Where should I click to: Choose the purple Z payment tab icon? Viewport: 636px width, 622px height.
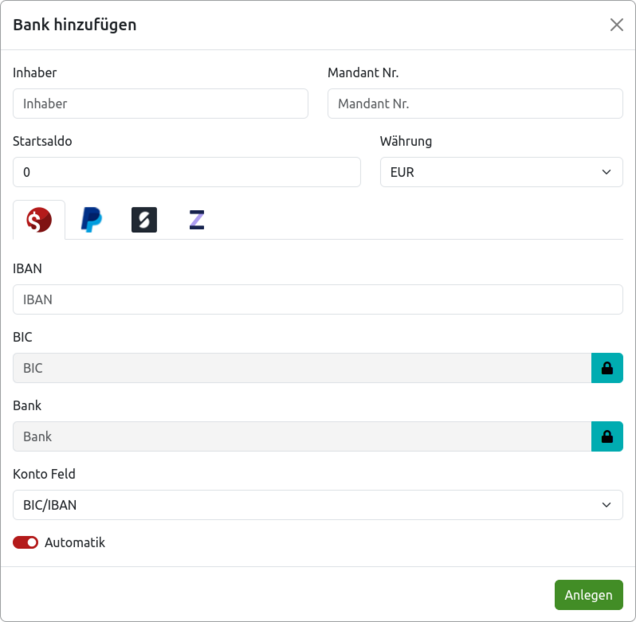197,220
